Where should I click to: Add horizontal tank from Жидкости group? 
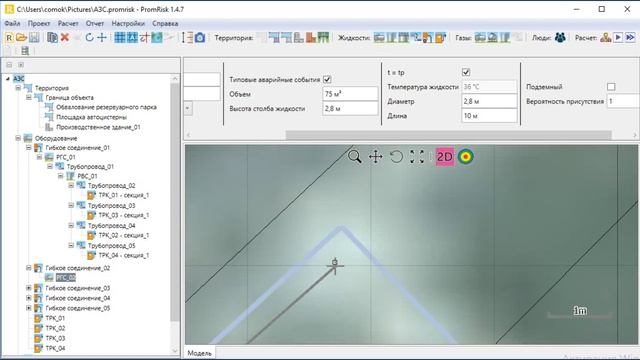(x=379, y=38)
